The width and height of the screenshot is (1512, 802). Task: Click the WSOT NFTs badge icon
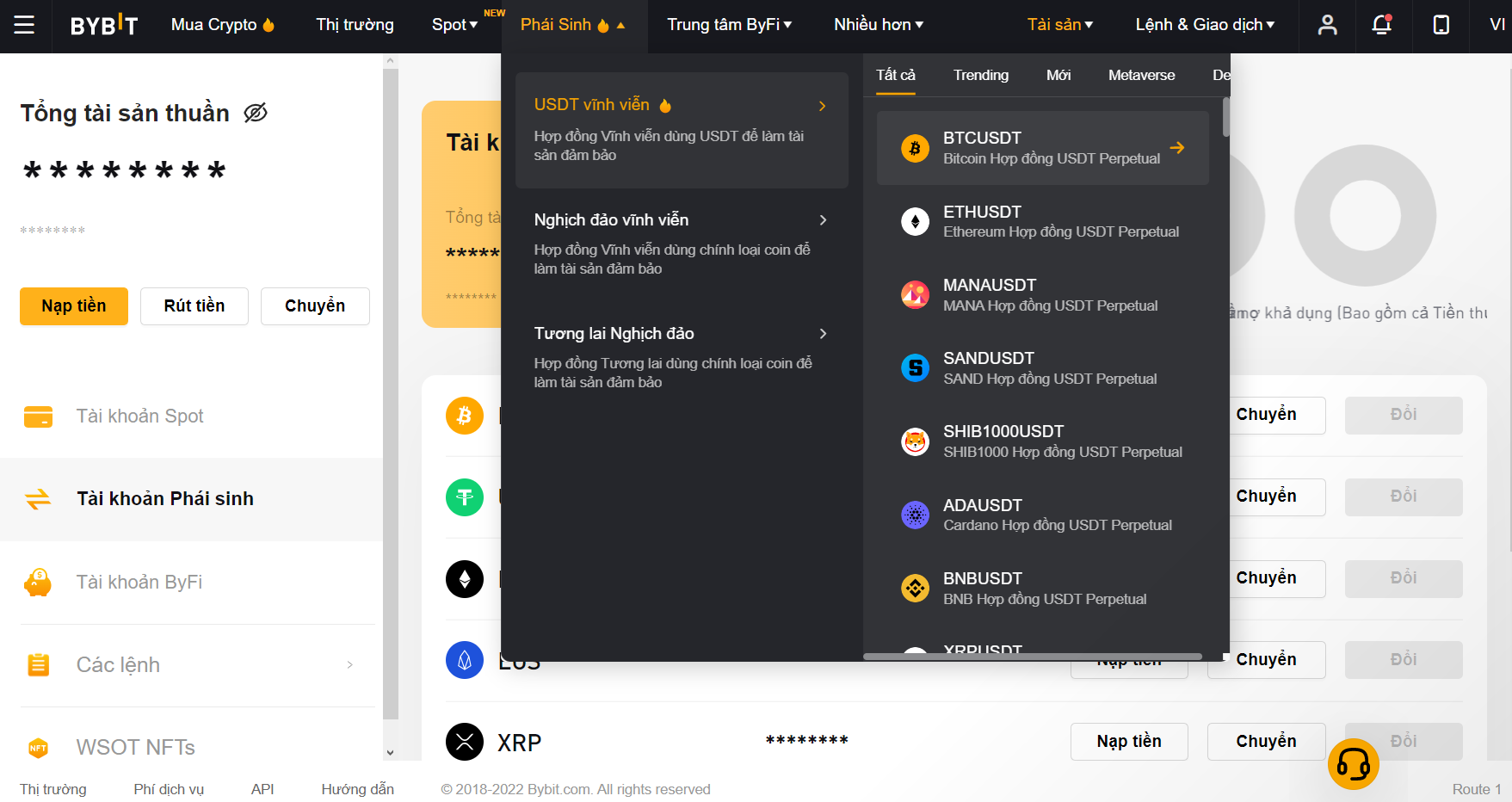click(x=38, y=748)
